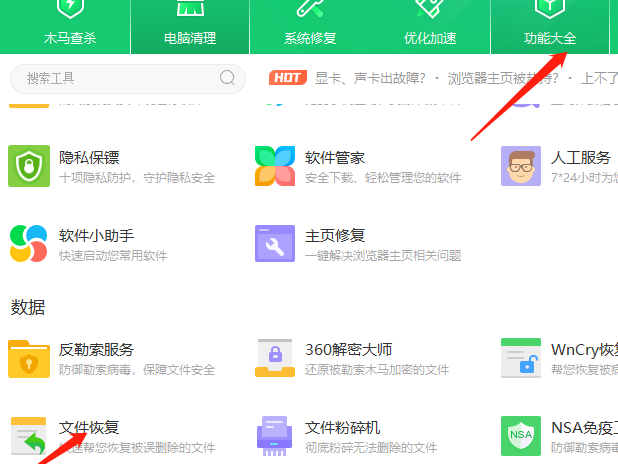Click the 软件小助手 title

click(97, 236)
